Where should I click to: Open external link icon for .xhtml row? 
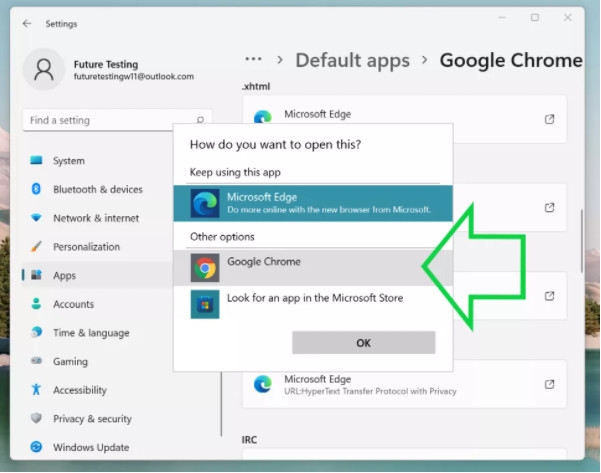549,120
